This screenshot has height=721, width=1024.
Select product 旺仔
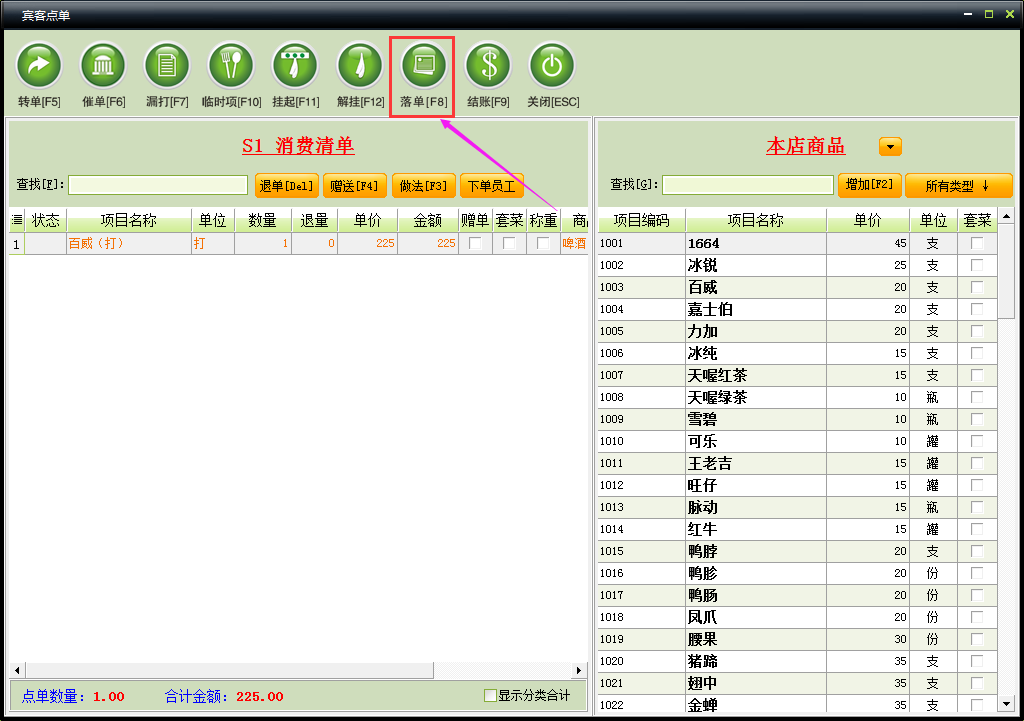pos(703,485)
